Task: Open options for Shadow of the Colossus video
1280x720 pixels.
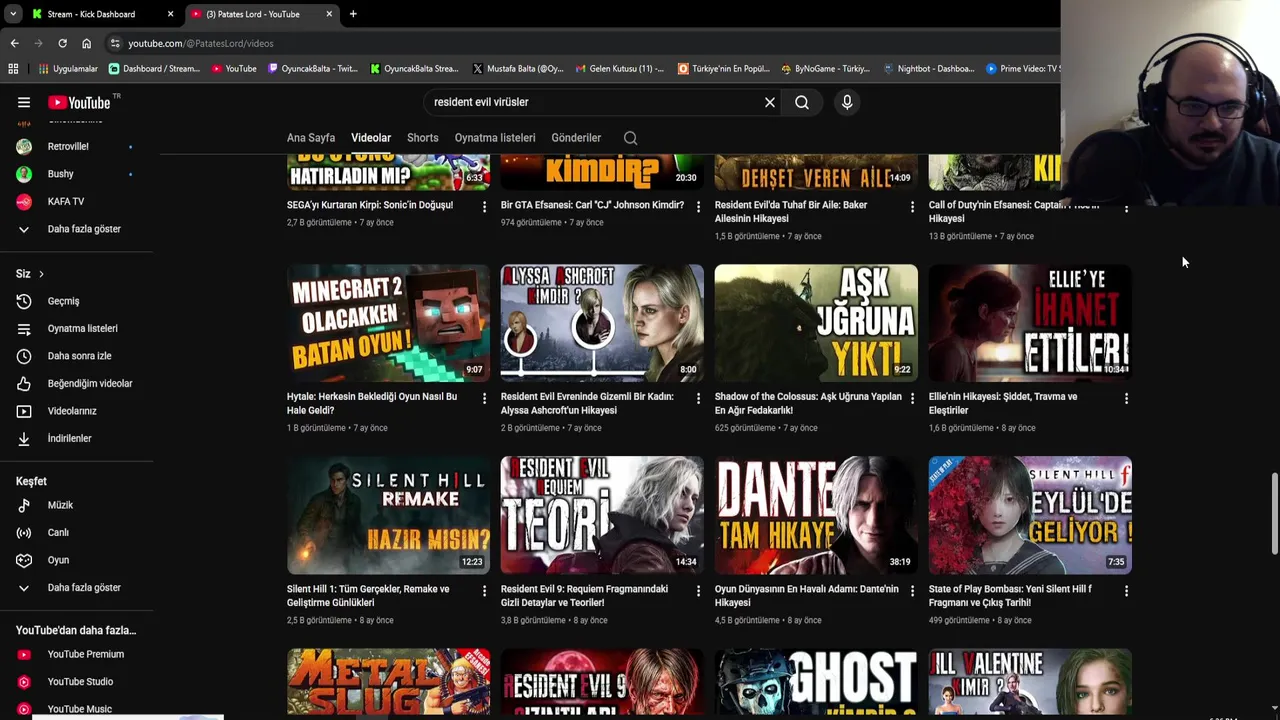Action: pyautogui.click(x=912, y=399)
